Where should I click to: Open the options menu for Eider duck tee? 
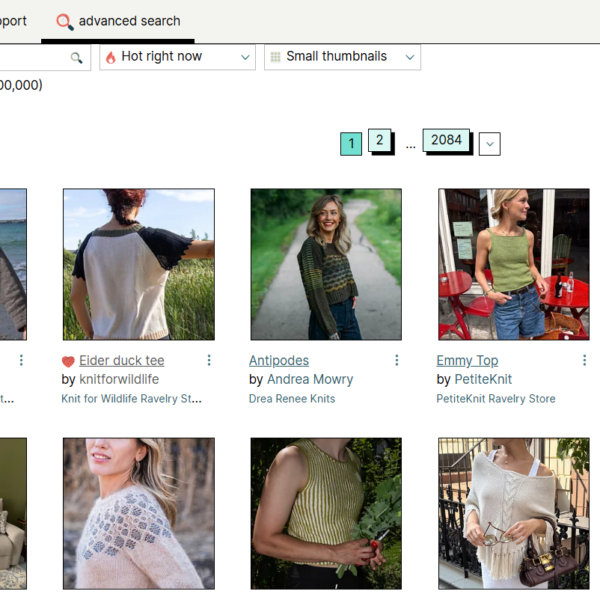(x=209, y=360)
